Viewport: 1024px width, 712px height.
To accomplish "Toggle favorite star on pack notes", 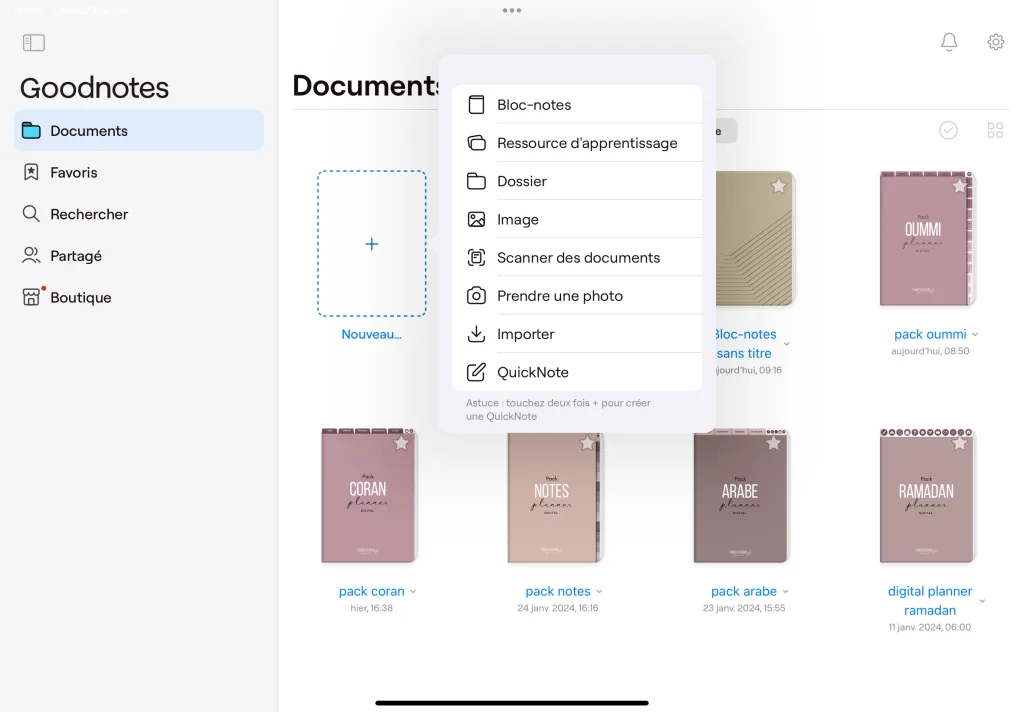I will (587, 444).
